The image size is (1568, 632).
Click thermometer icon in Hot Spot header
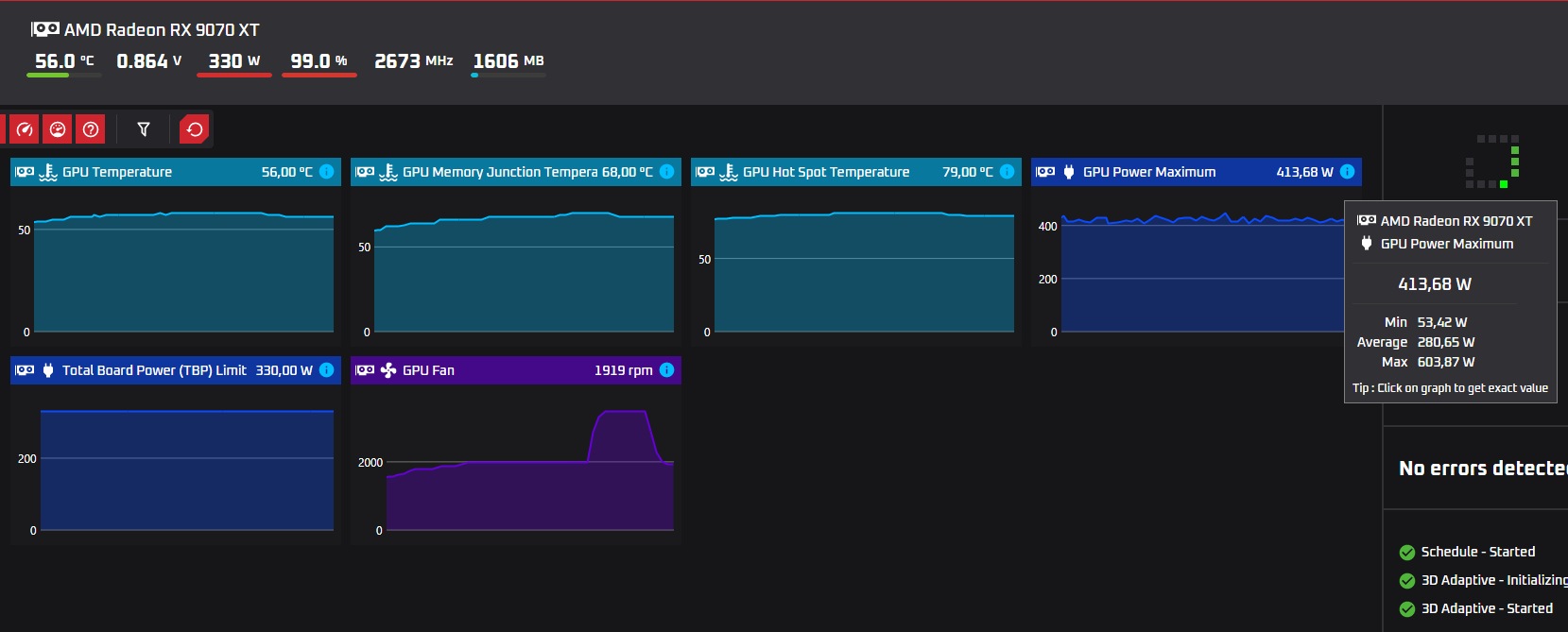click(729, 172)
